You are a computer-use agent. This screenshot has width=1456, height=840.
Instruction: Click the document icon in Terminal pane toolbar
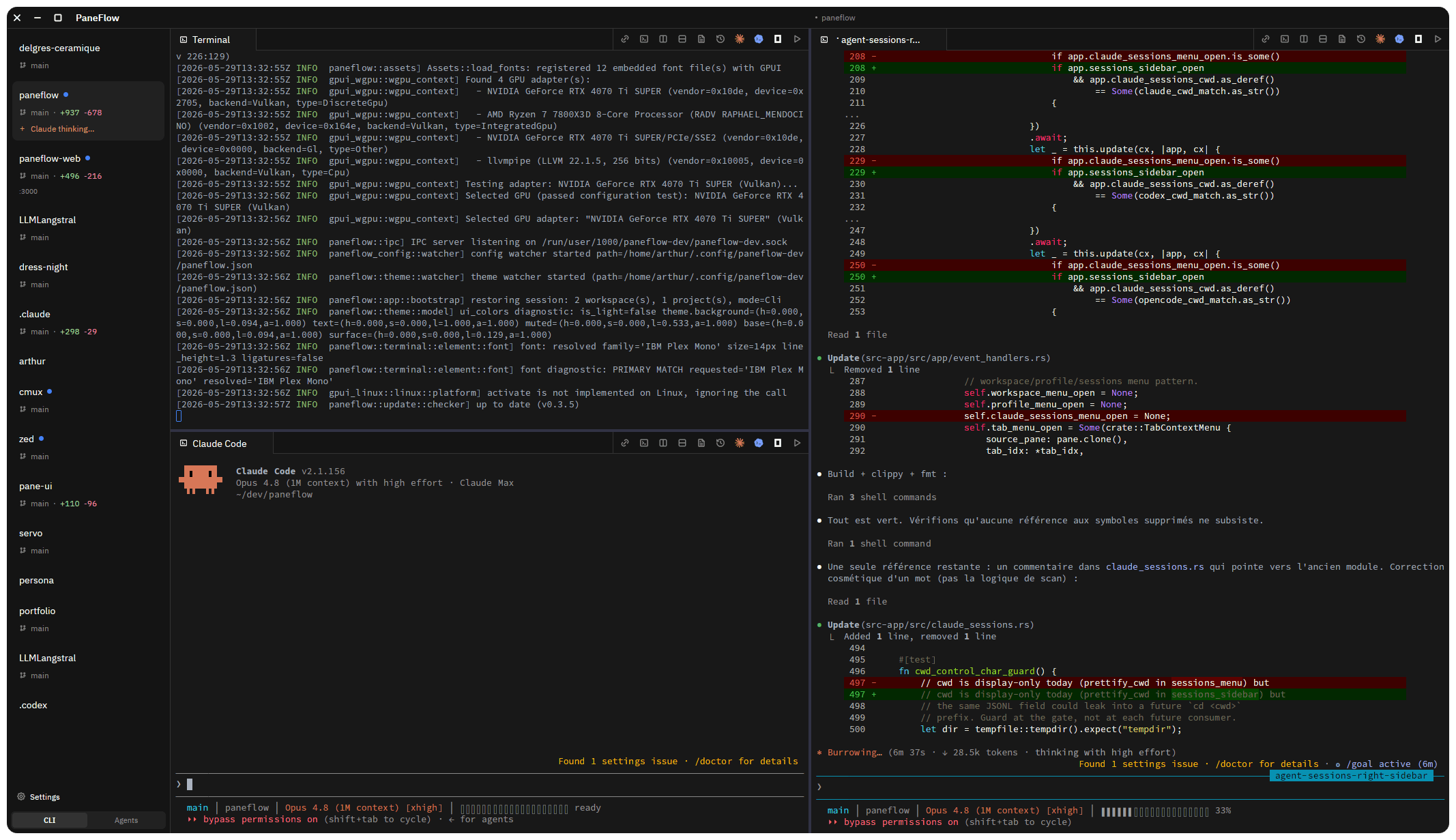(x=701, y=40)
